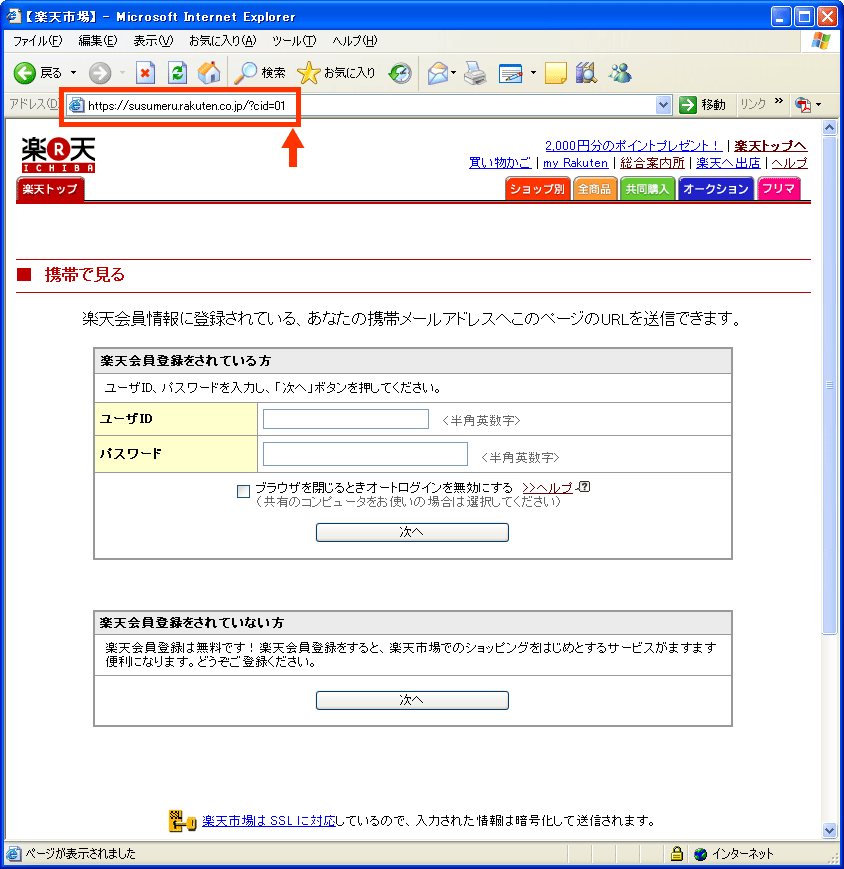
Task: Expand the Links bar chevron
Action: click(x=779, y=101)
